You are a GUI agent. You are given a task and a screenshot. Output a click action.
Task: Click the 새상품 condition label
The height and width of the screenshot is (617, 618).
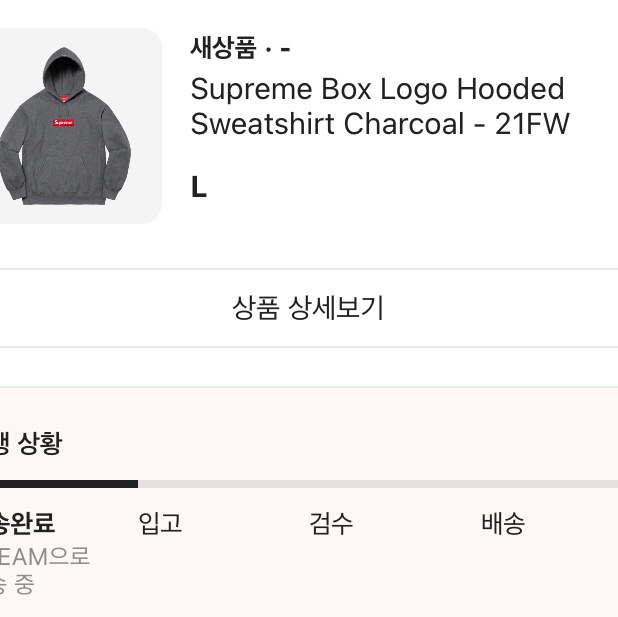(223, 48)
